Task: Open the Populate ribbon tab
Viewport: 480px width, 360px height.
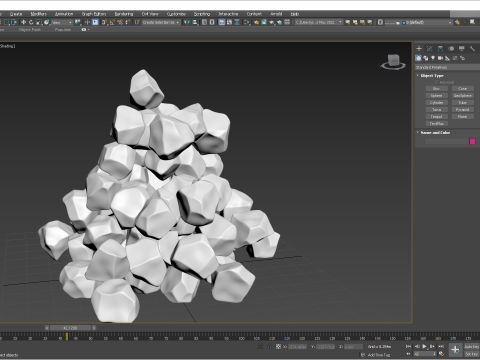Action: (x=63, y=30)
